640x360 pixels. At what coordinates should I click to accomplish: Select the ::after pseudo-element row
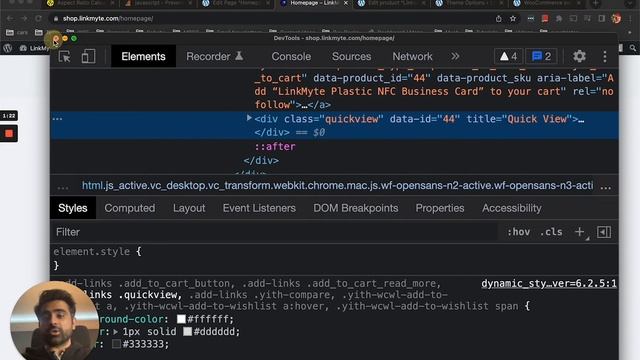pyautogui.click(x=275, y=147)
